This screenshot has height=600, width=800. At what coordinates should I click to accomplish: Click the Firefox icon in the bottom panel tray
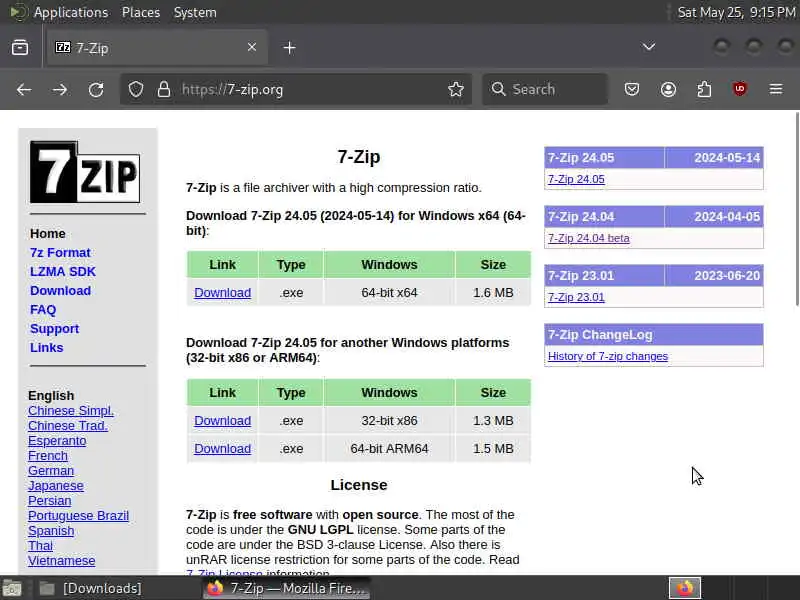pyautogui.click(x=685, y=588)
